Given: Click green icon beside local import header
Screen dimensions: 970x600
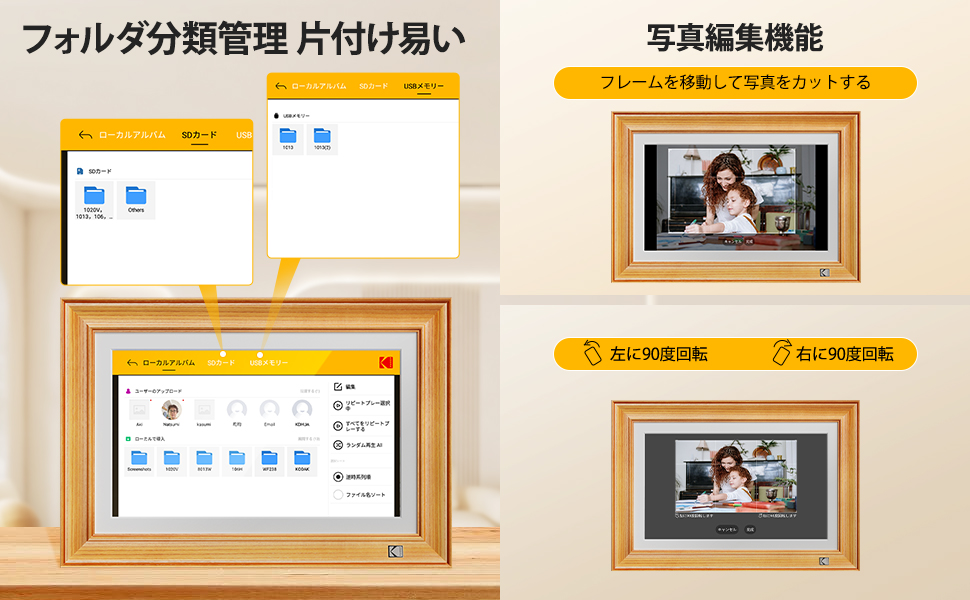Looking at the screenshot, I should click(x=129, y=439).
